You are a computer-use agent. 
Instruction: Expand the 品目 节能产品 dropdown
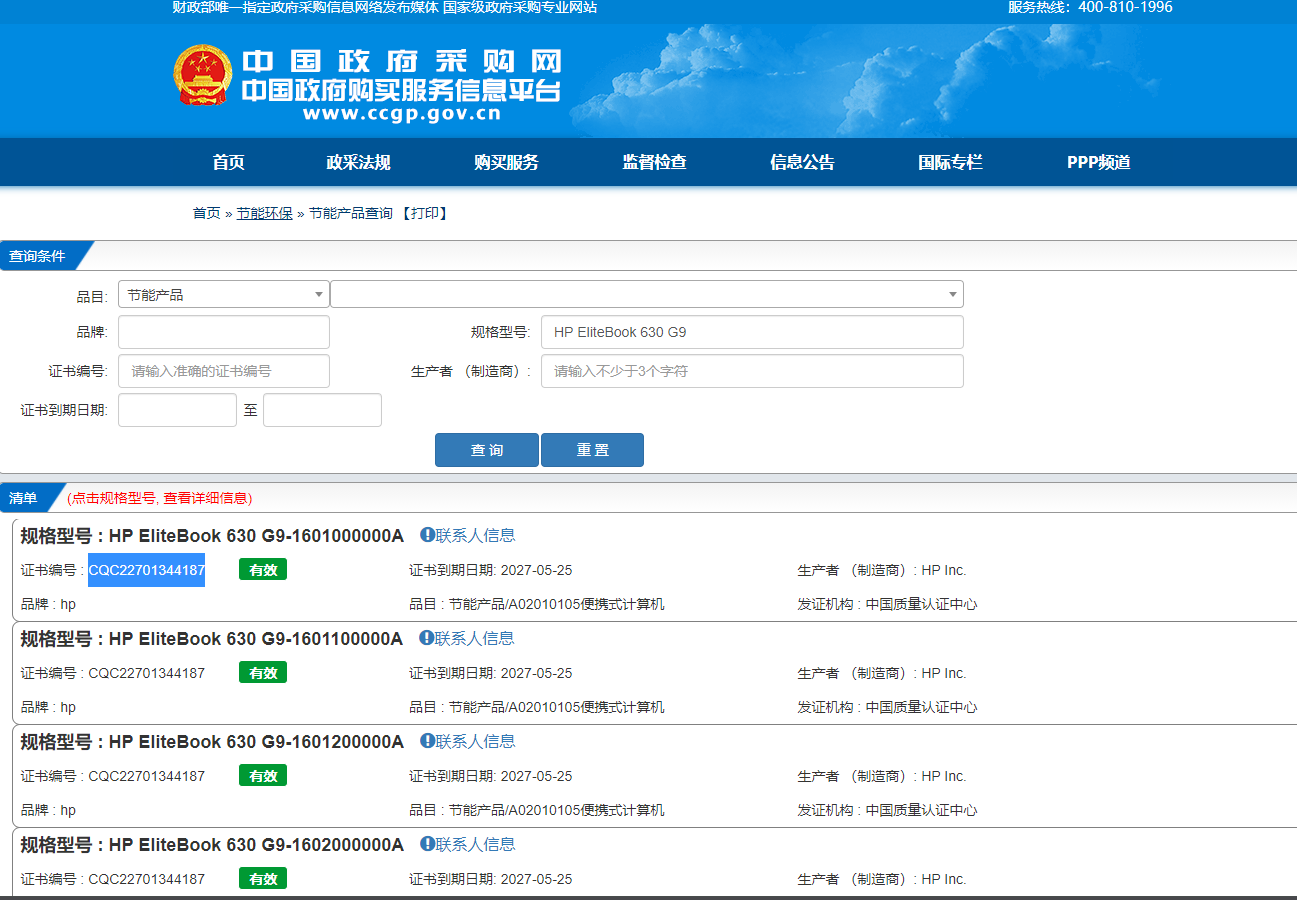[224, 294]
